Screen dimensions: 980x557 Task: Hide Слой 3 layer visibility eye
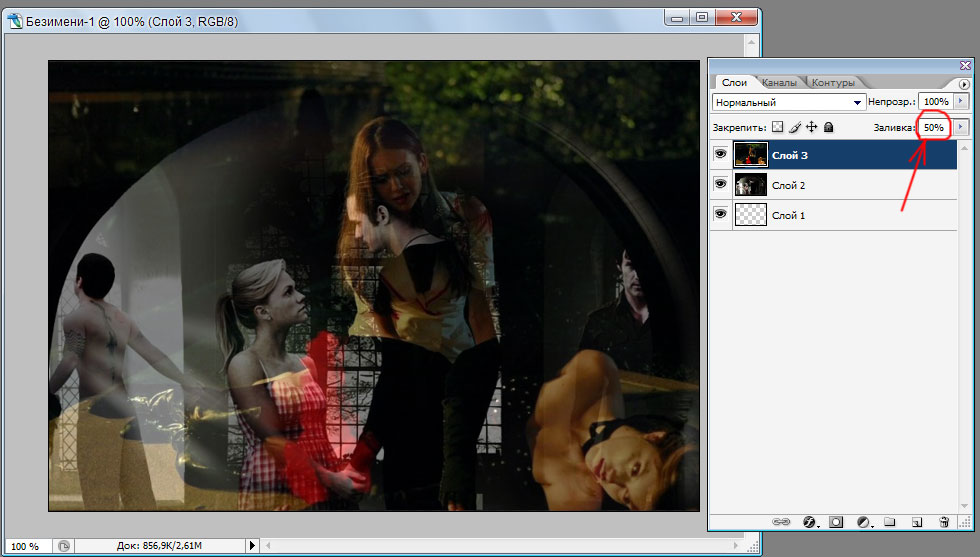click(x=720, y=154)
